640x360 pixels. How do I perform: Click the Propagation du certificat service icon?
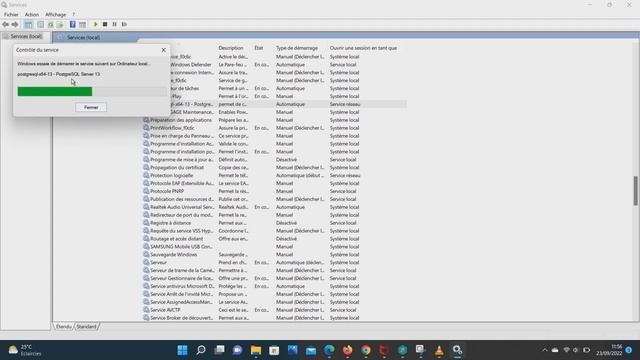146,167
